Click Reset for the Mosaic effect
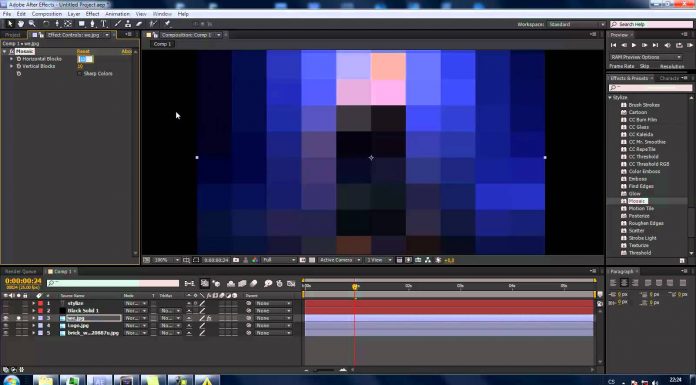The height and width of the screenshot is (385, 696). click(x=83, y=52)
